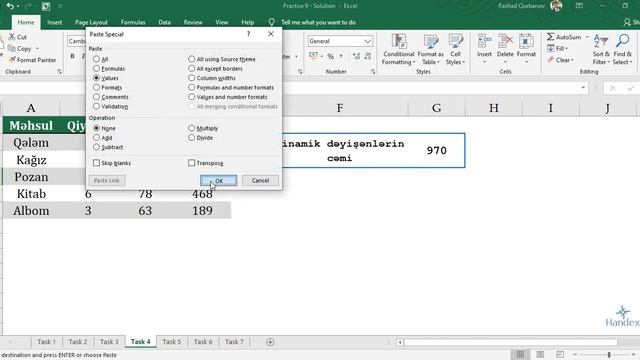The width and height of the screenshot is (640, 360).
Task: Click the Copy icon in Clipboard group
Action: point(12,49)
